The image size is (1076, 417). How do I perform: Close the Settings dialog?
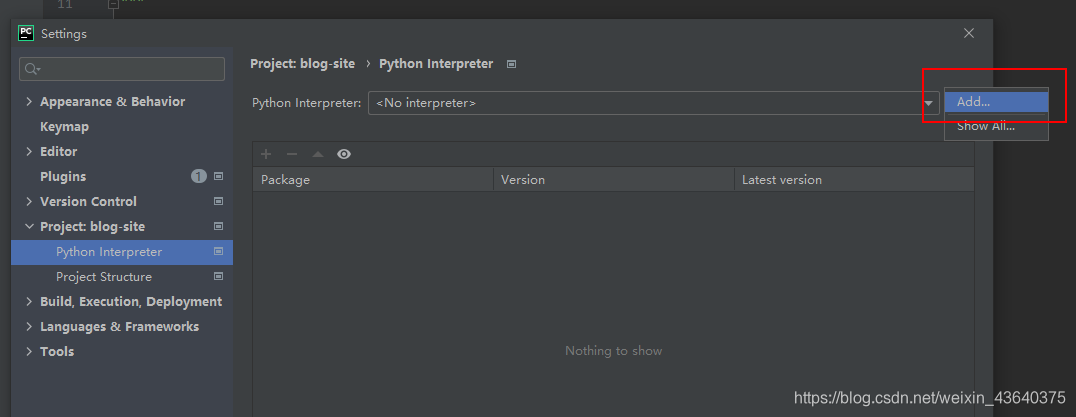coord(969,33)
